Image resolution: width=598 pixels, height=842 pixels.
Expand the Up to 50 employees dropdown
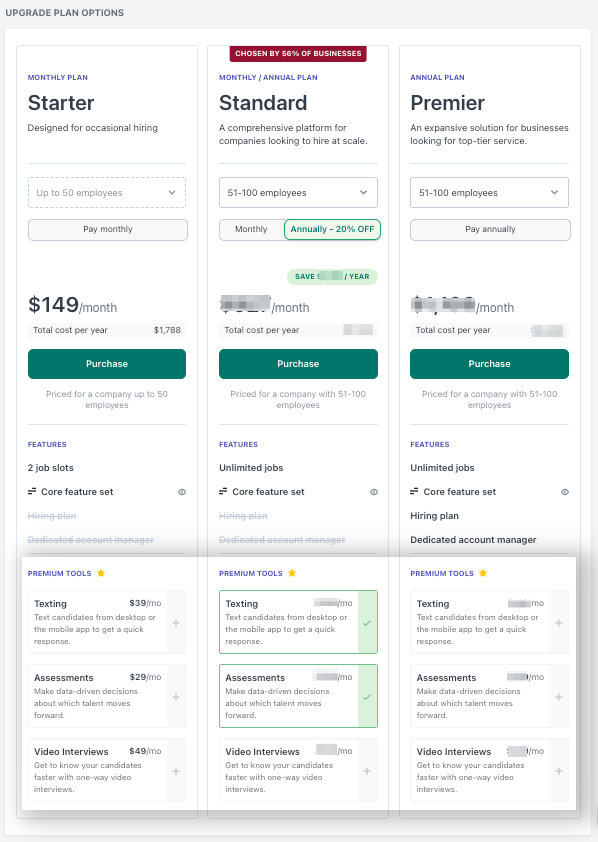pos(106,192)
